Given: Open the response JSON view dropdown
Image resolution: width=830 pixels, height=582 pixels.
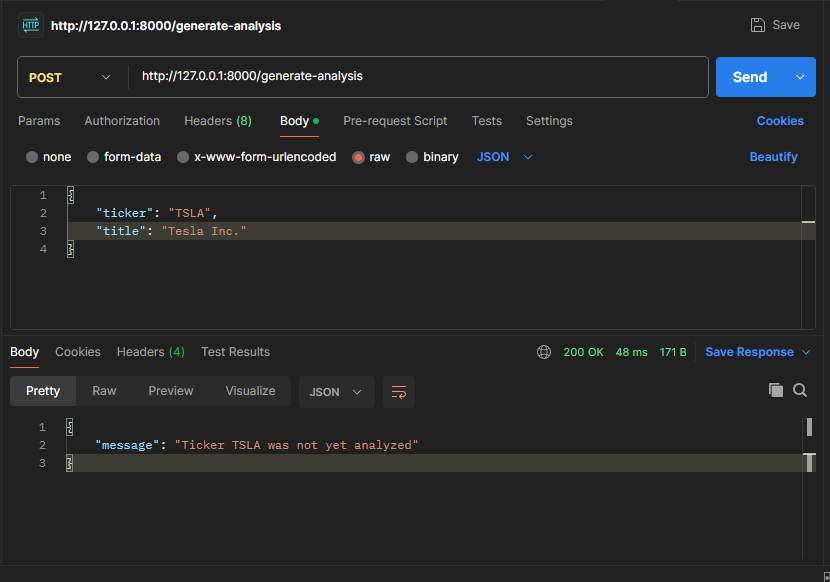Looking at the screenshot, I should [x=337, y=392].
